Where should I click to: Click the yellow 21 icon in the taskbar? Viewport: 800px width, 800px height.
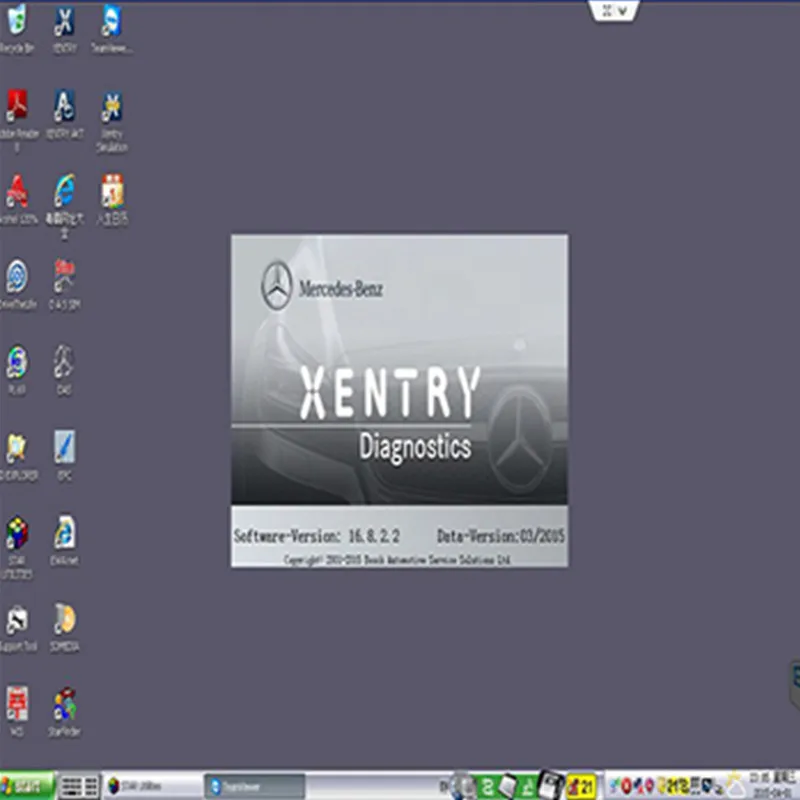tap(581, 786)
